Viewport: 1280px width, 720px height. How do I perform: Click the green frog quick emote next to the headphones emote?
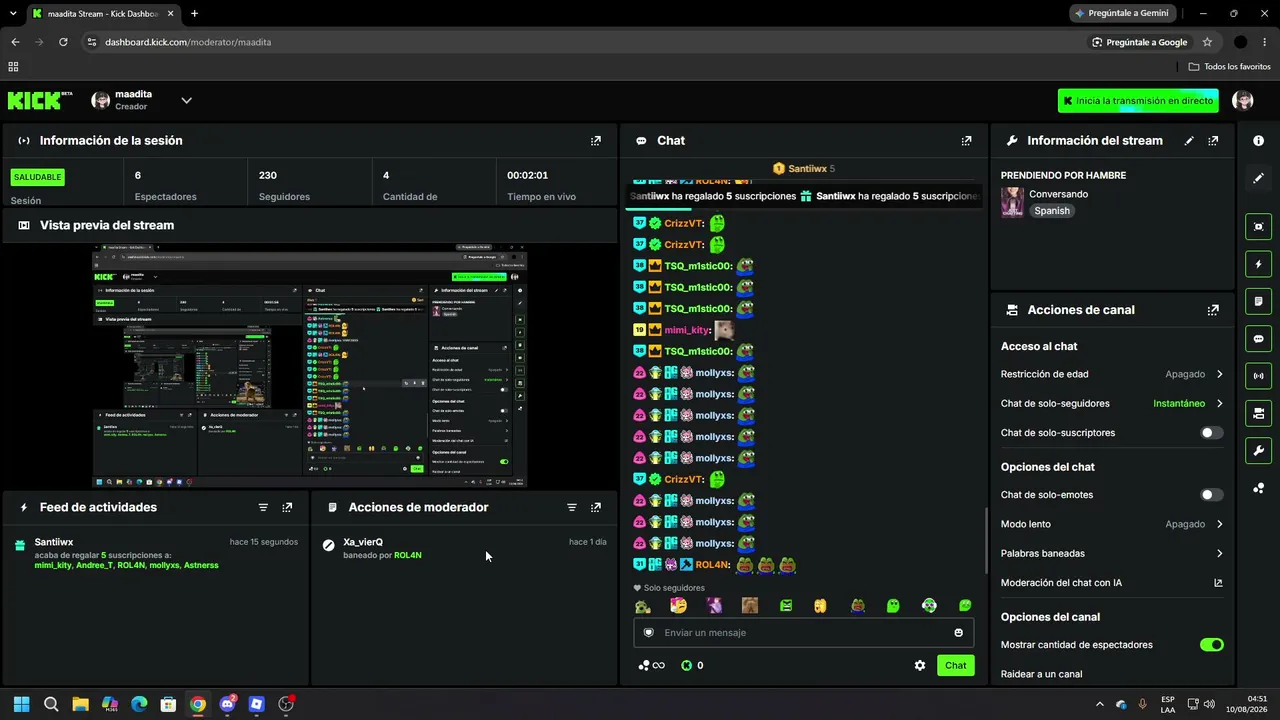pos(893,605)
